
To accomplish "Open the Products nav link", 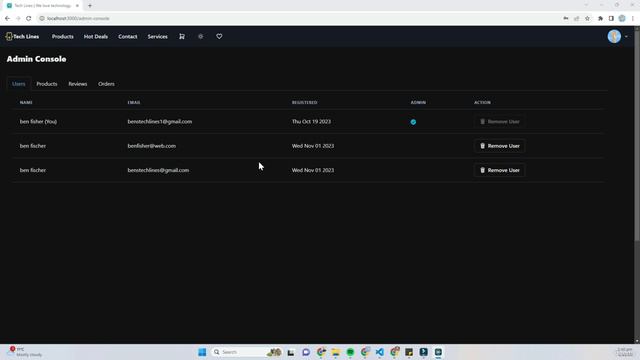I will tap(62, 36).
